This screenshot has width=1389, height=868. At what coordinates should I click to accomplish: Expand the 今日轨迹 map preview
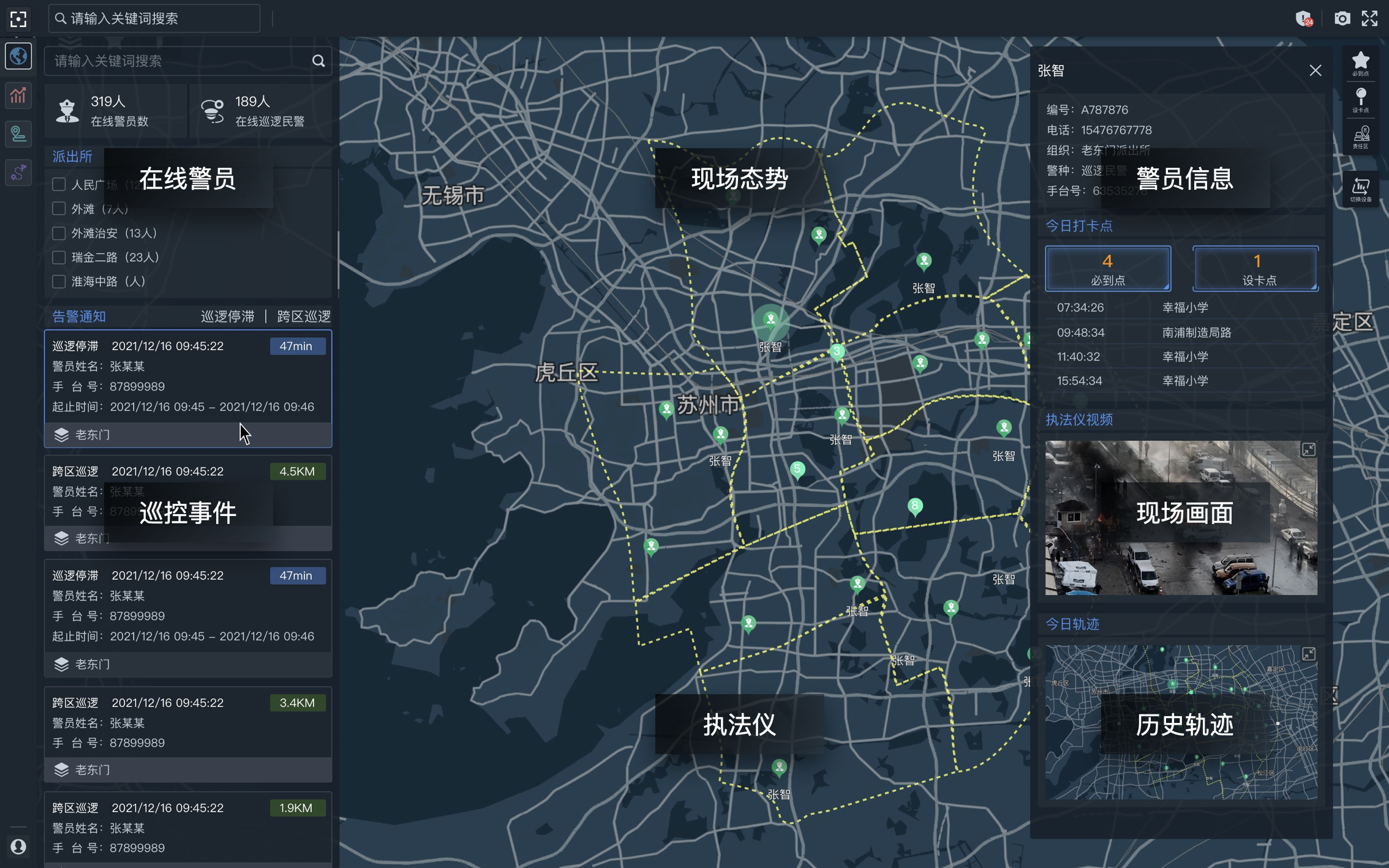pyautogui.click(x=1308, y=654)
